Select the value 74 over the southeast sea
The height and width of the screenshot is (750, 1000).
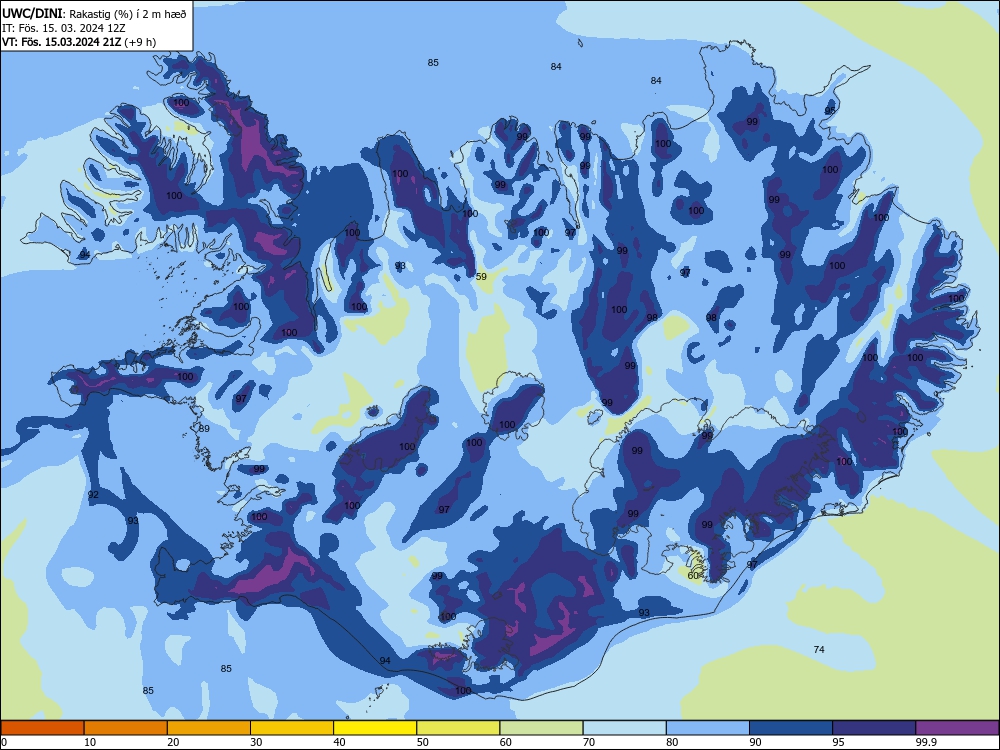point(819,649)
